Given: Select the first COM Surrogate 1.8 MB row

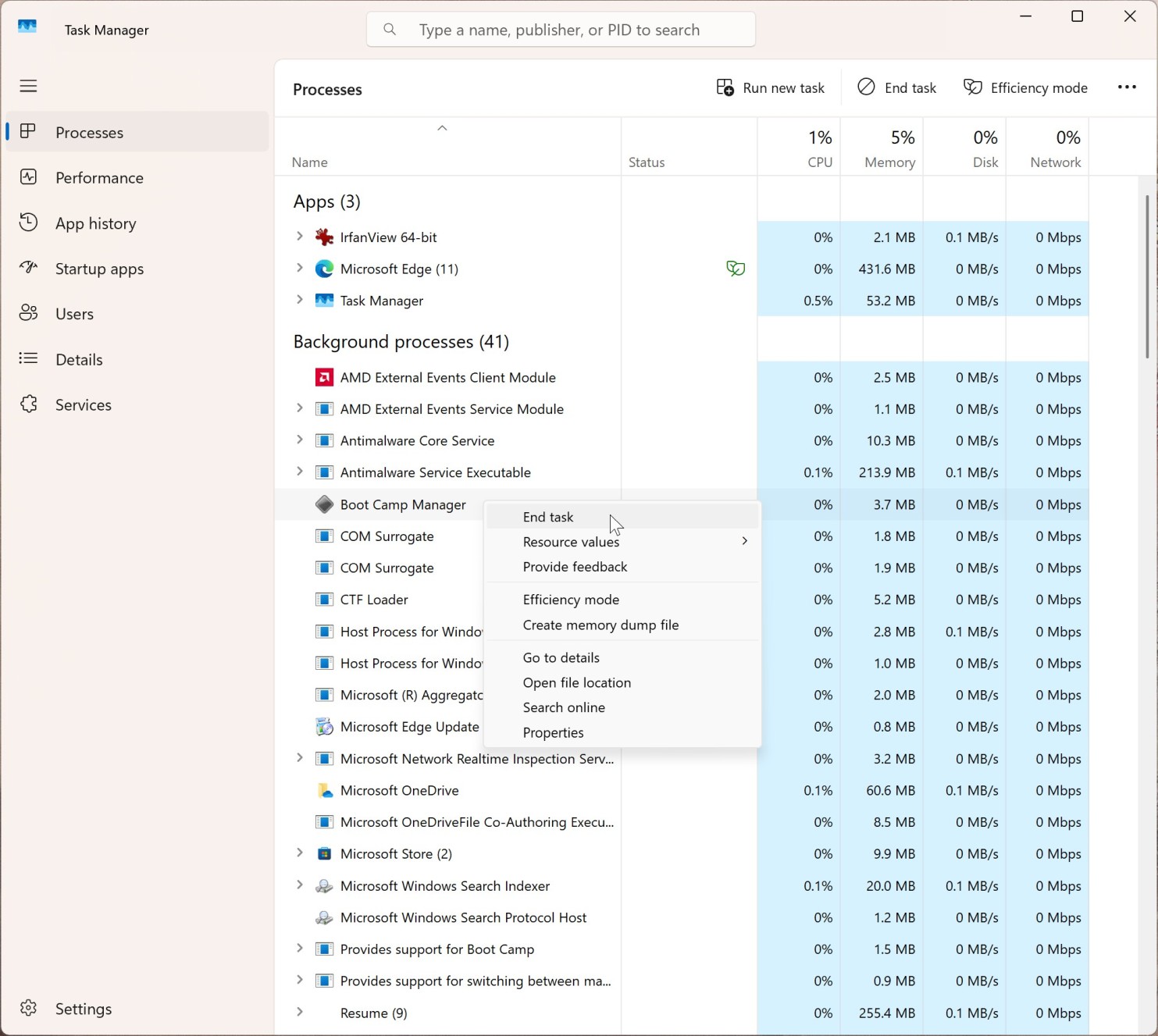Looking at the screenshot, I should tap(682, 536).
